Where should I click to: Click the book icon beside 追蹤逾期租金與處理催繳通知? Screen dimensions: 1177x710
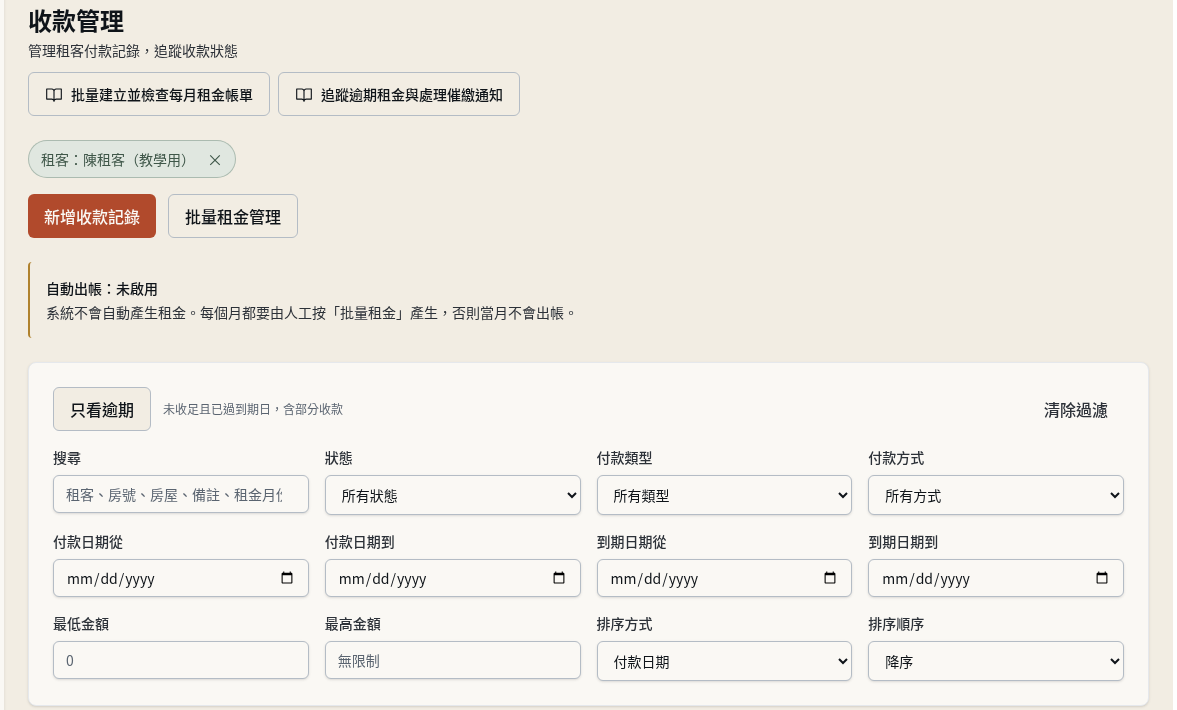[304, 95]
